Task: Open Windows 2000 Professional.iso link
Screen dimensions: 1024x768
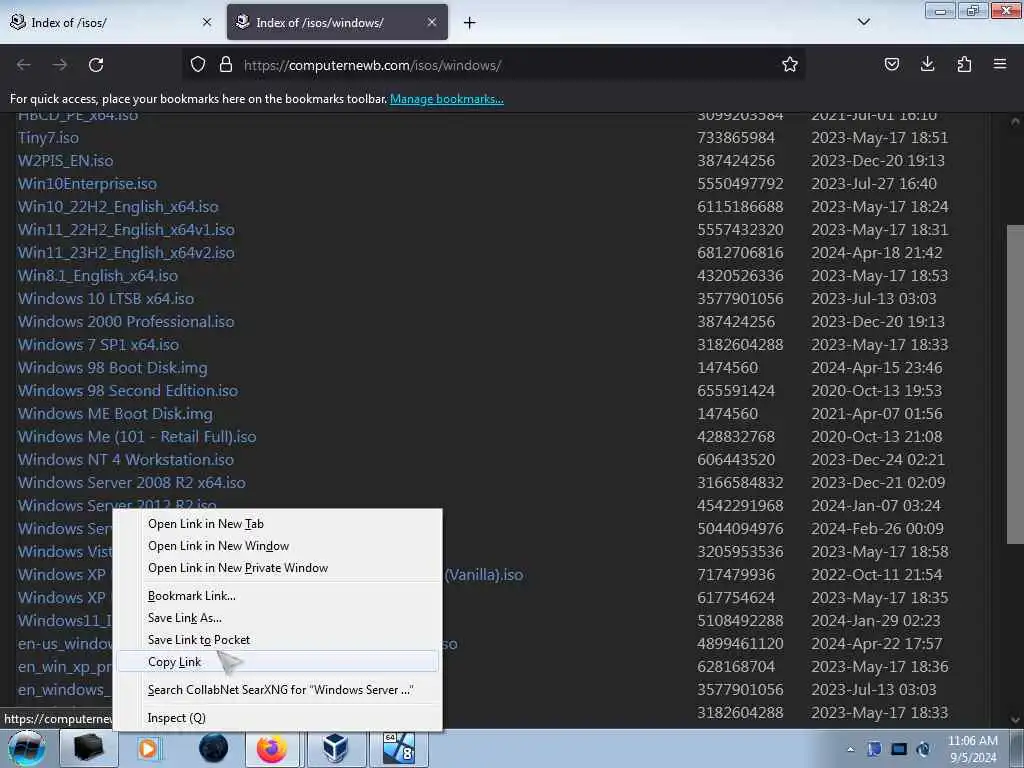Action: 126,321
